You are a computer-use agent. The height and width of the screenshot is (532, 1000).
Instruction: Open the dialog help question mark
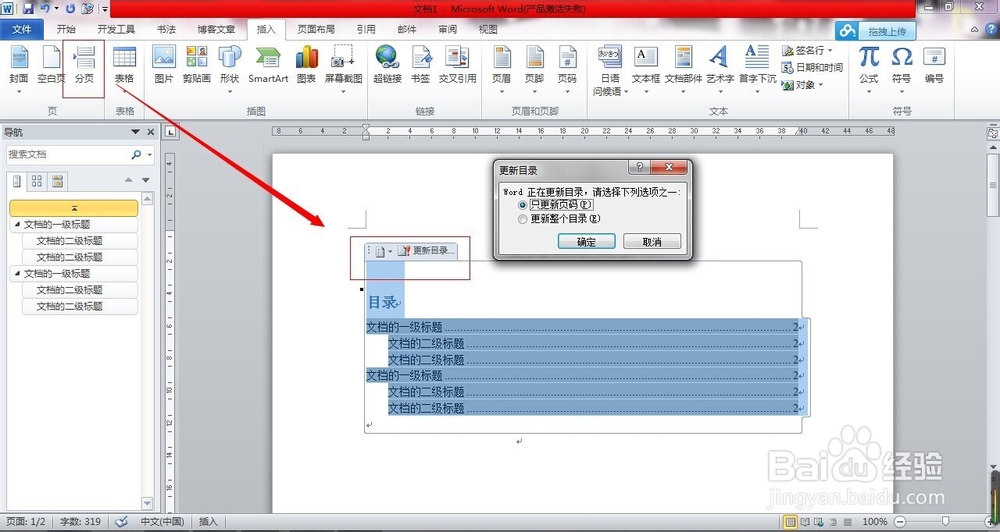640,167
